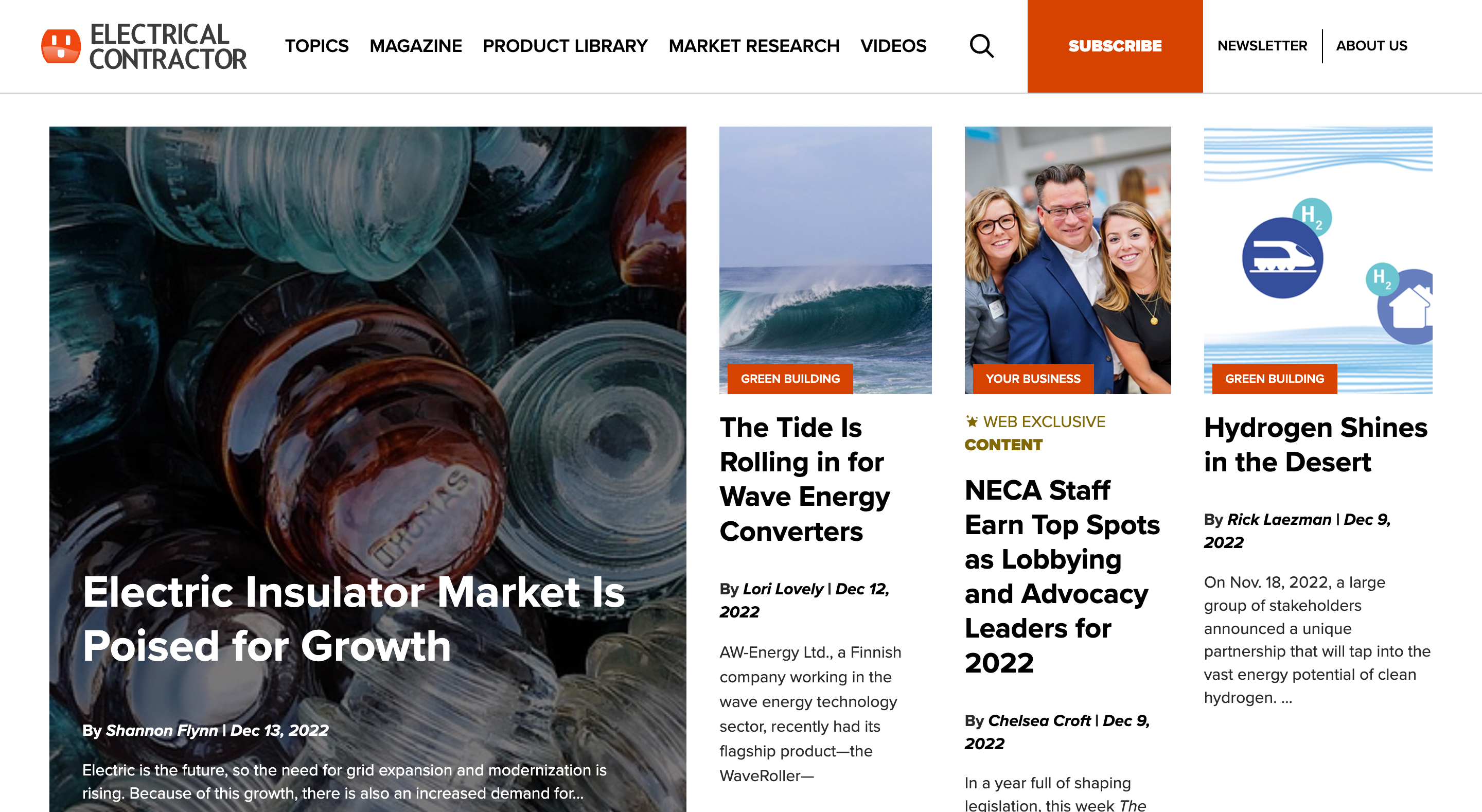Click the NECA staff photo thumbnail

pos(1067,260)
